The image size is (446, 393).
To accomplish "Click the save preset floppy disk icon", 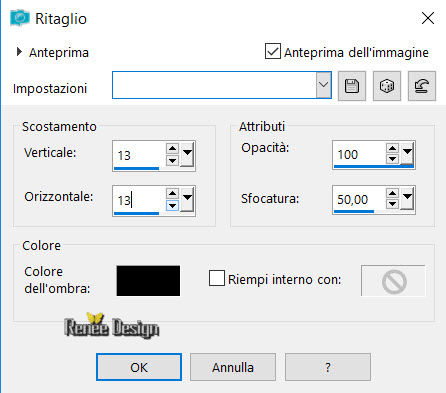I will 352,86.
